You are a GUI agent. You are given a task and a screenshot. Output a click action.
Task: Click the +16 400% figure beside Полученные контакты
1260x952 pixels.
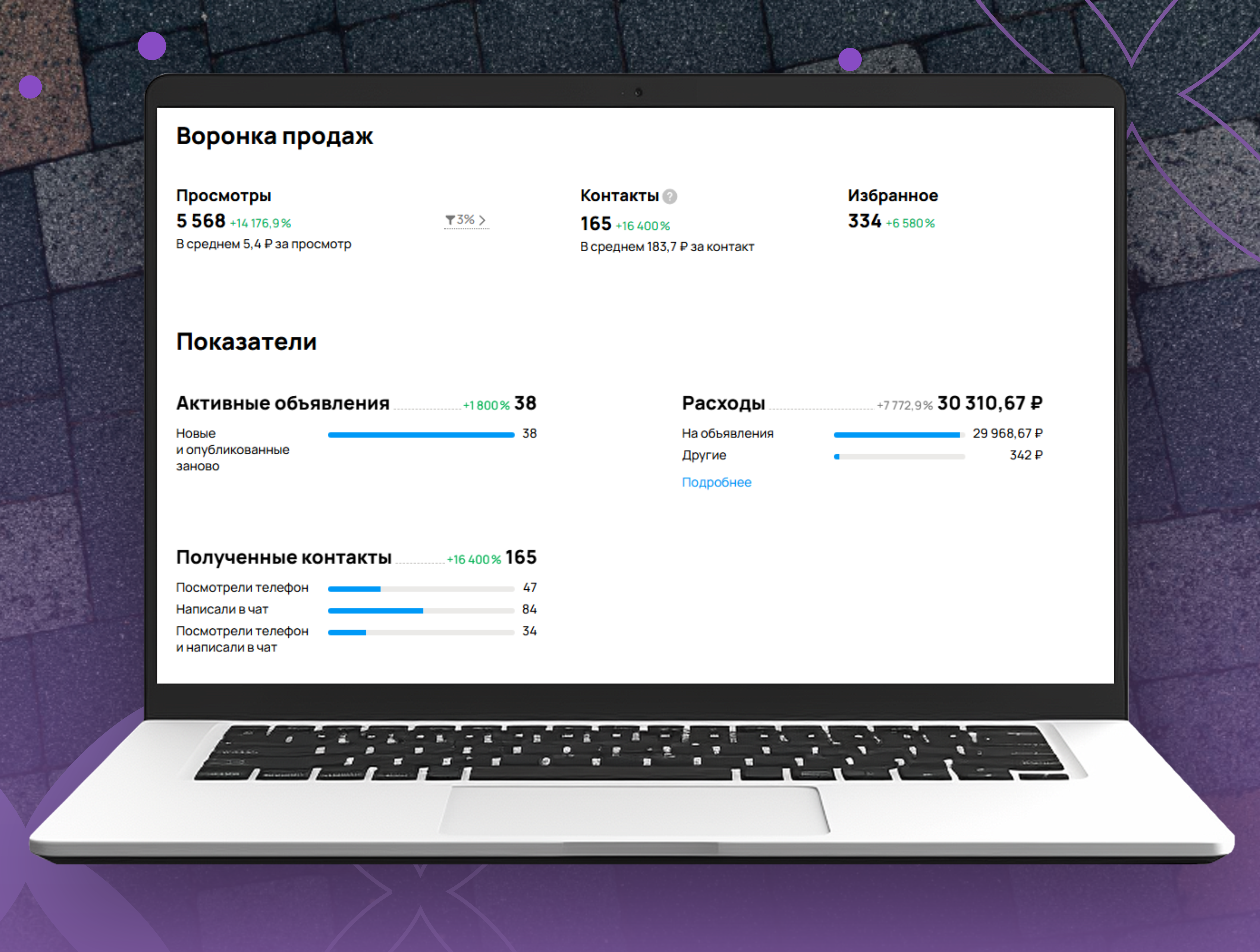point(474,560)
